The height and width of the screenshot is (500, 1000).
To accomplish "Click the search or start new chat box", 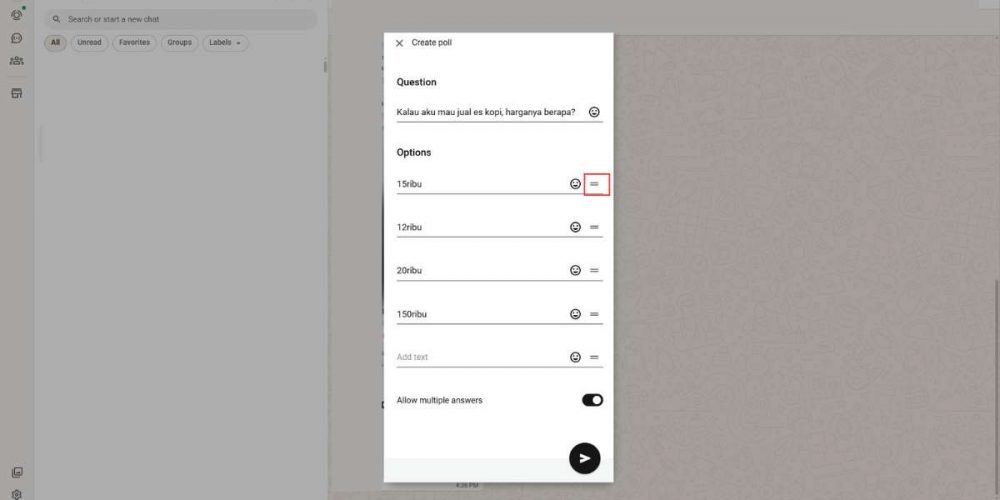I will tap(180, 19).
